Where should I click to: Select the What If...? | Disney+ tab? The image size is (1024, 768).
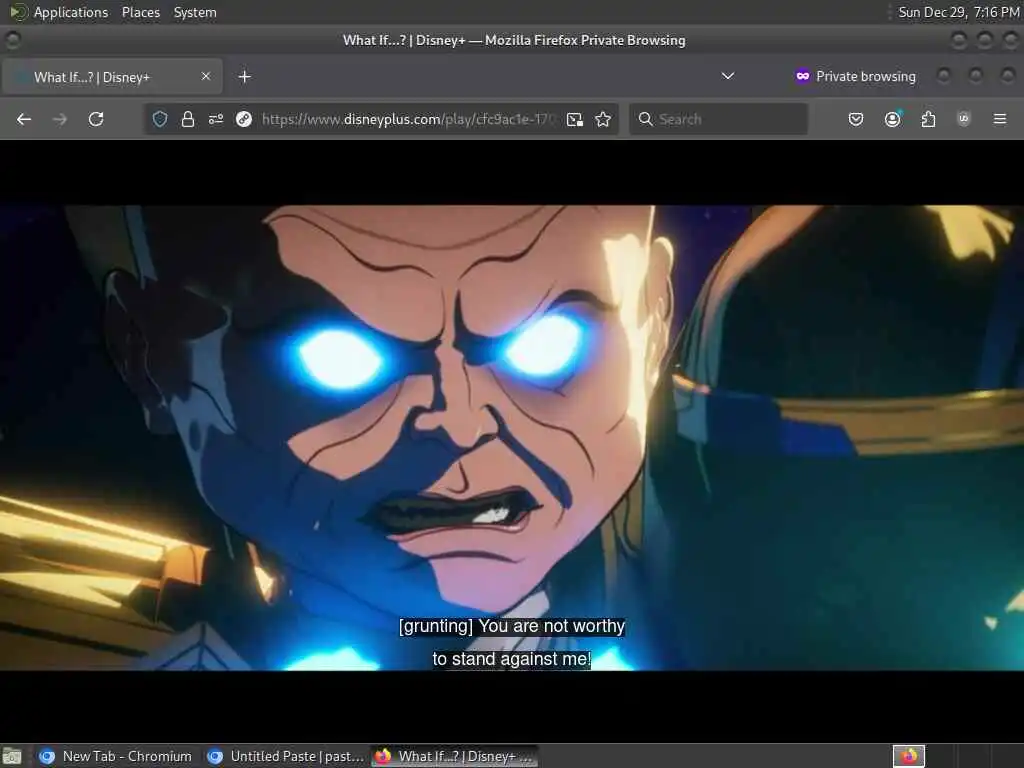[112, 76]
